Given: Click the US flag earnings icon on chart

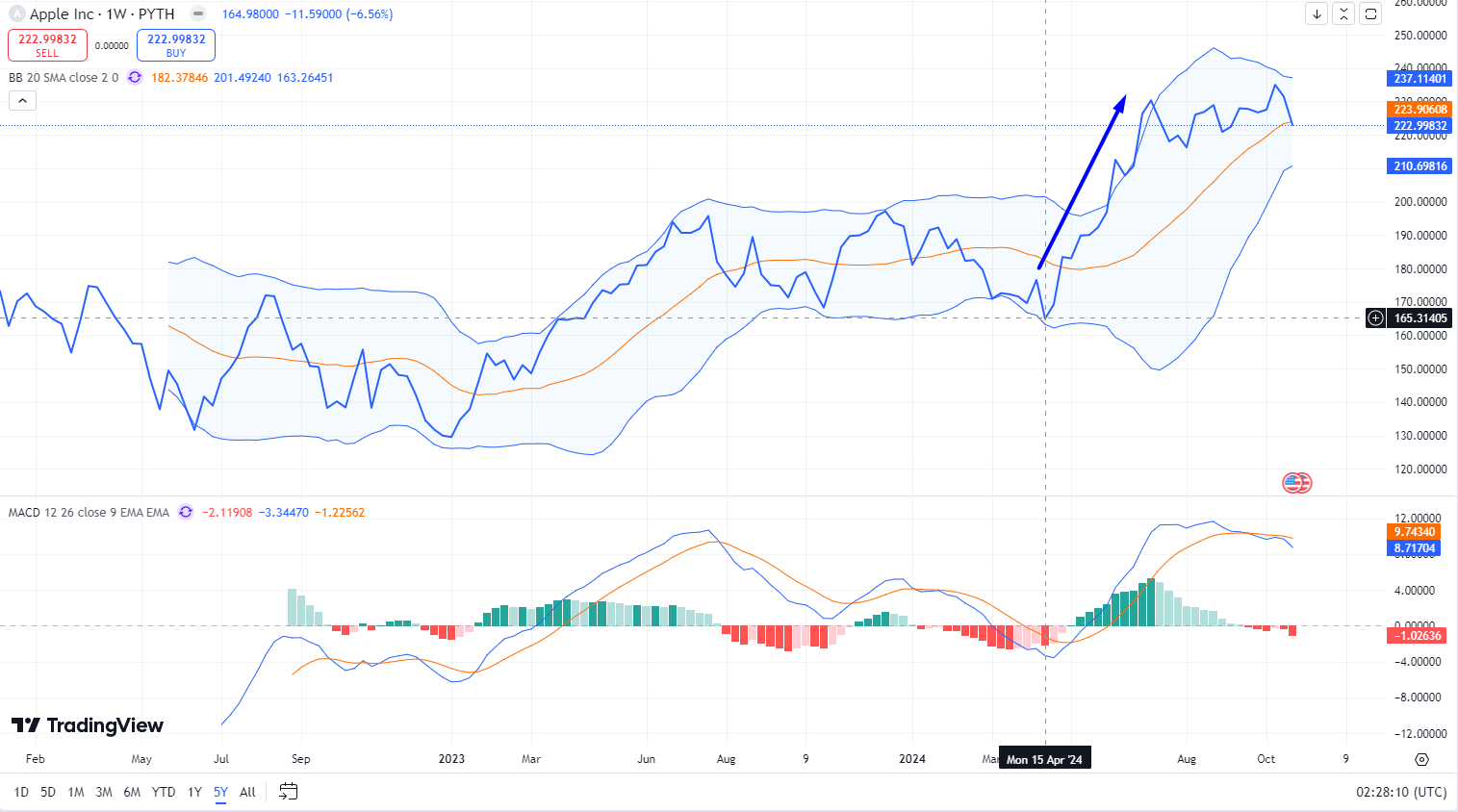Looking at the screenshot, I should point(1296,483).
